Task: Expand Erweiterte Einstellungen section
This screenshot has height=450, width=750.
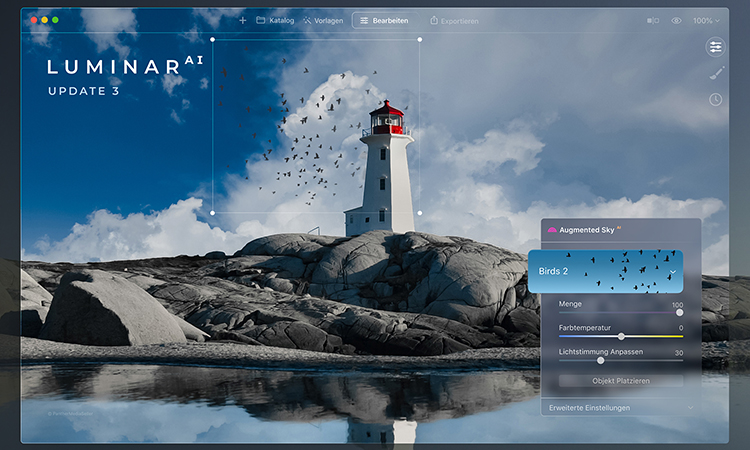Action: [x=619, y=408]
